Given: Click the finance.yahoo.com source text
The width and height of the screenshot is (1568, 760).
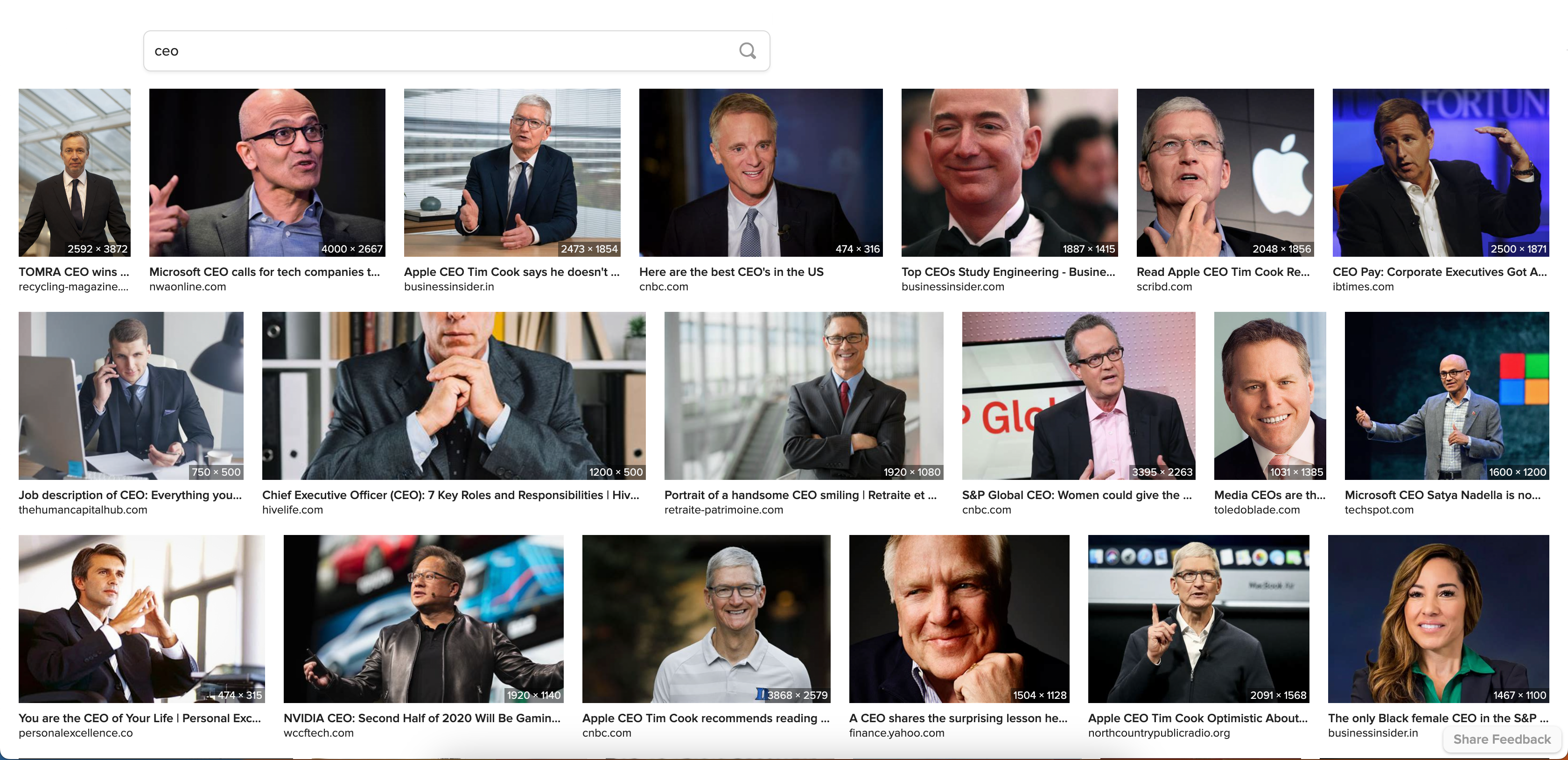Looking at the screenshot, I should point(896,732).
